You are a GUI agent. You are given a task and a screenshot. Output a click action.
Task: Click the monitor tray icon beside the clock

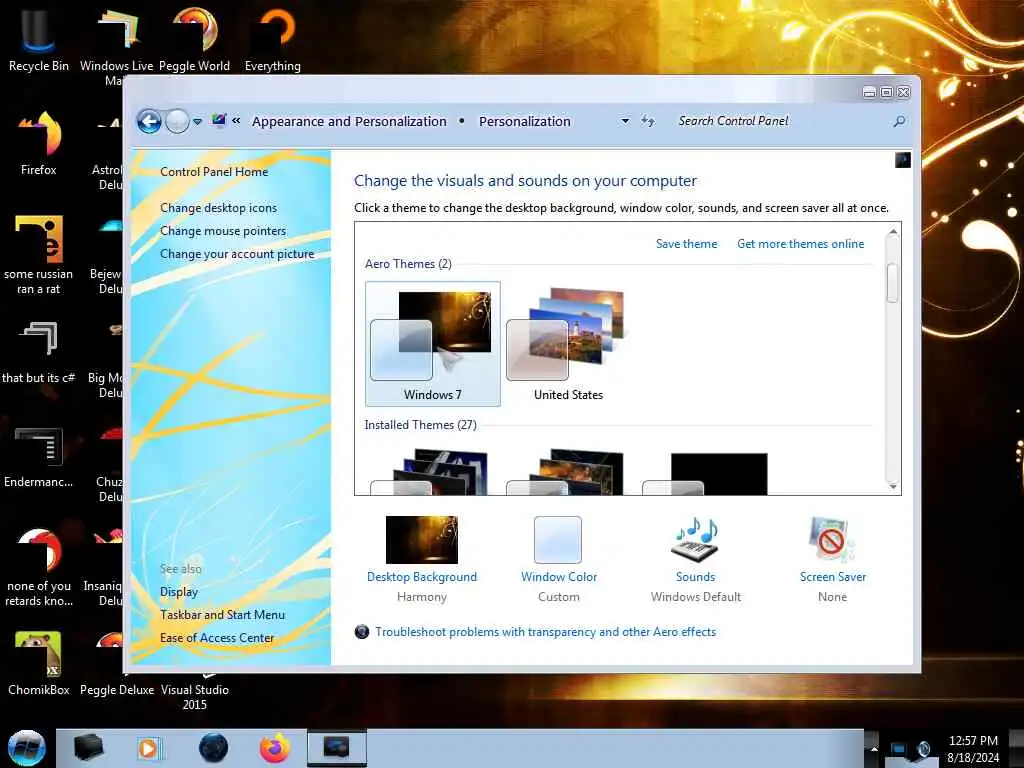[899, 749]
